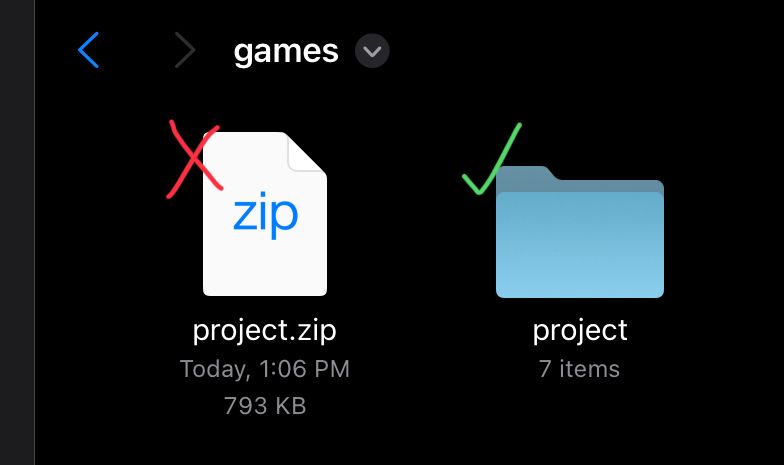Image resolution: width=784 pixels, height=465 pixels.
Task: Click the 7 items count under project
Action: coord(580,369)
